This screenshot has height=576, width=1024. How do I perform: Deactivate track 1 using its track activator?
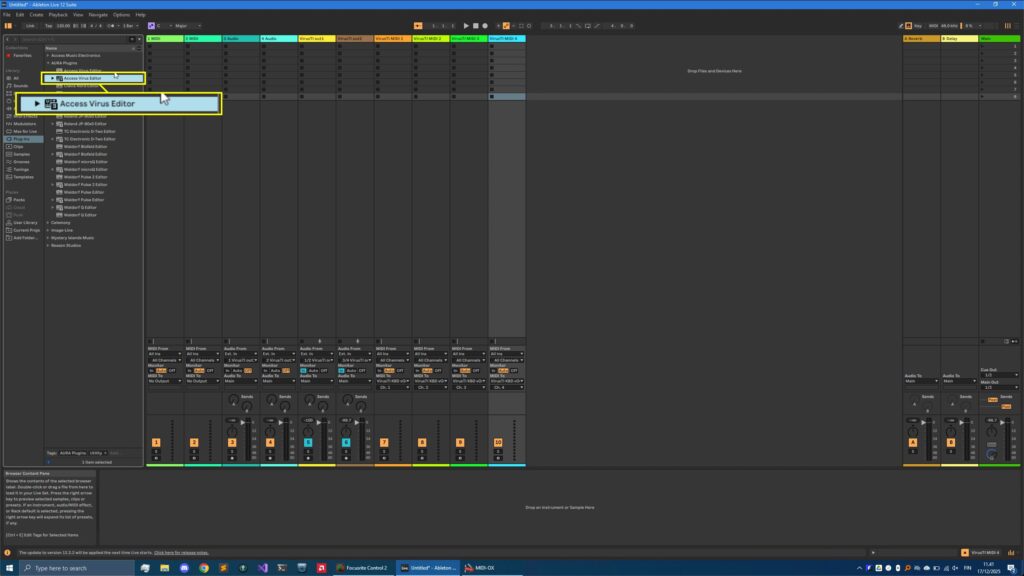[155, 442]
